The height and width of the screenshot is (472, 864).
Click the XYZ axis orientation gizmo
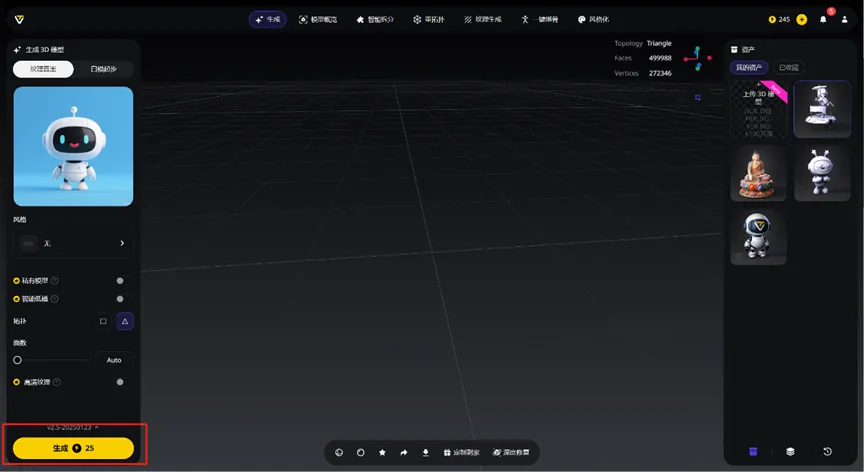point(698,58)
